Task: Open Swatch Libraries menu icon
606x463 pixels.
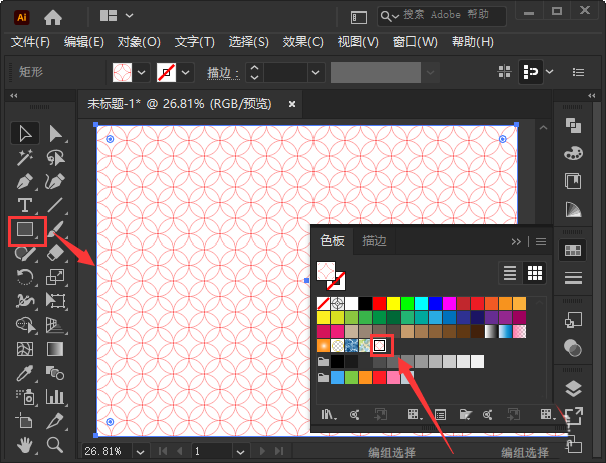Action: (x=327, y=413)
